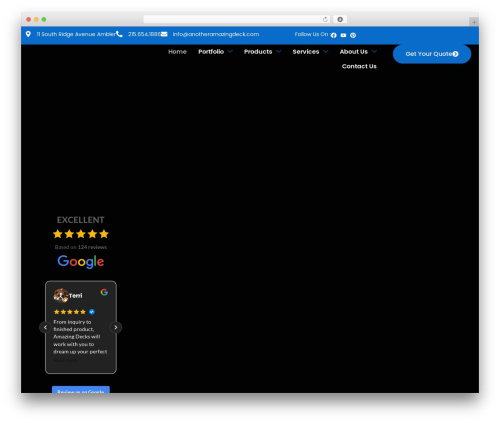This screenshot has height=423, width=500.
Task: Expand the Services menu chevron
Action: (x=326, y=51)
